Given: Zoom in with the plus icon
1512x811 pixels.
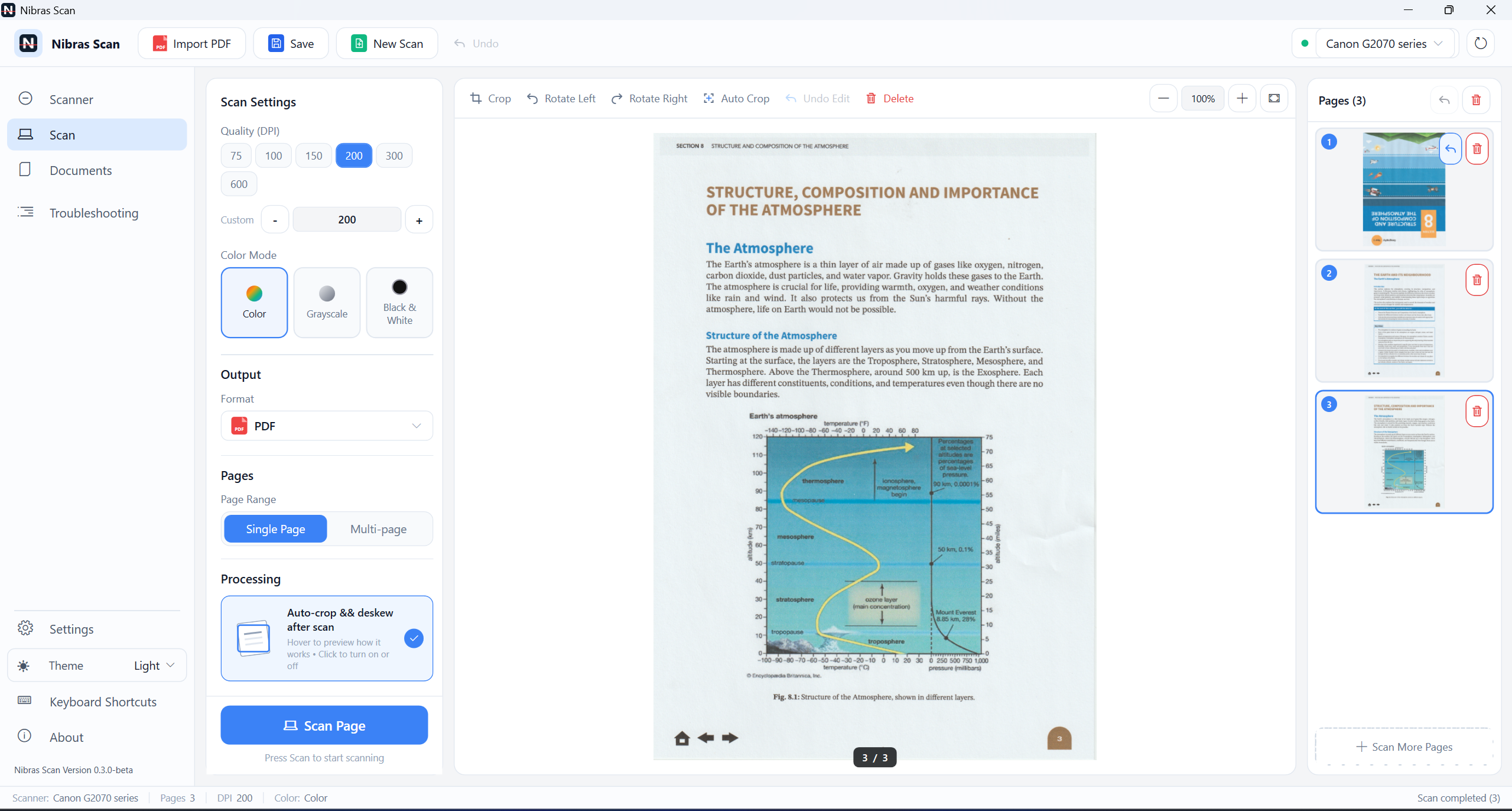Looking at the screenshot, I should pos(1242,99).
